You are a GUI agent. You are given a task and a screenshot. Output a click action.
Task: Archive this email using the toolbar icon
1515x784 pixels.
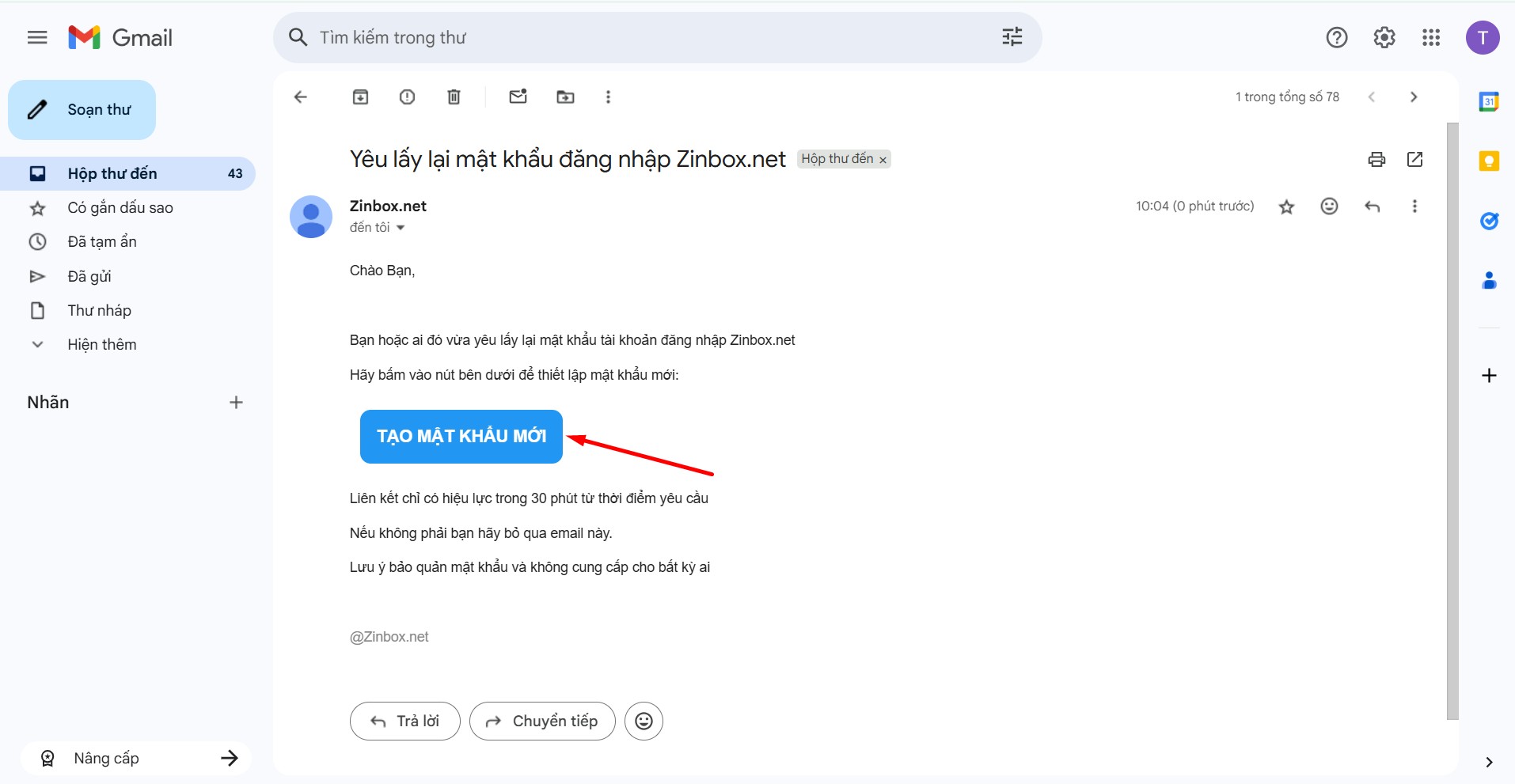click(x=360, y=97)
